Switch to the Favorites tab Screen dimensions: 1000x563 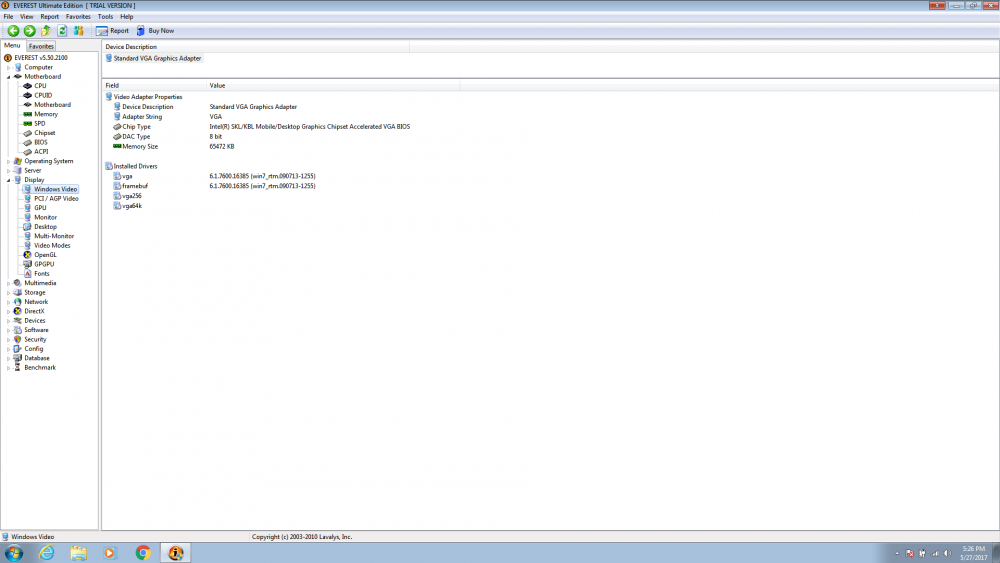[x=41, y=46]
